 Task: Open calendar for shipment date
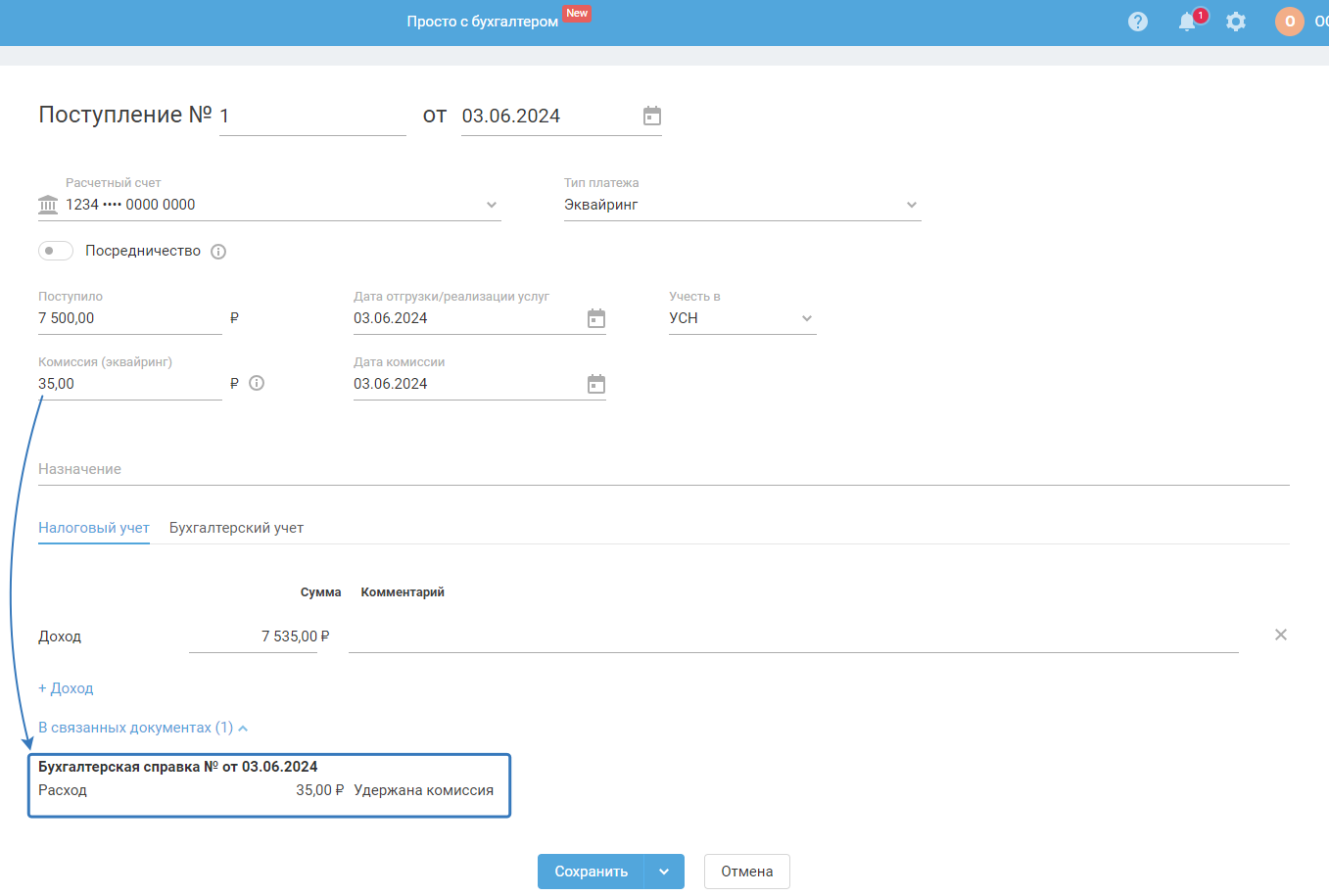tap(596, 318)
